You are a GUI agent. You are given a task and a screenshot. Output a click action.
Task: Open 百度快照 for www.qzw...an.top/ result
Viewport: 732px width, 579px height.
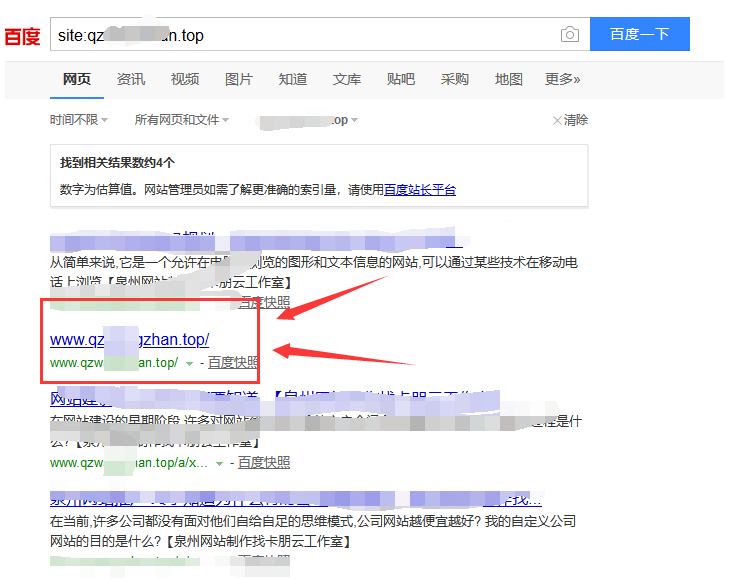(x=232, y=362)
